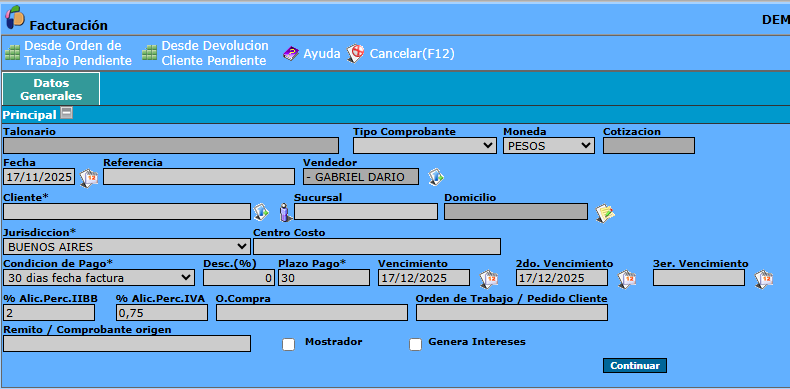Click the Facturación title text
This screenshot has height=389, width=790.
(69, 25)
